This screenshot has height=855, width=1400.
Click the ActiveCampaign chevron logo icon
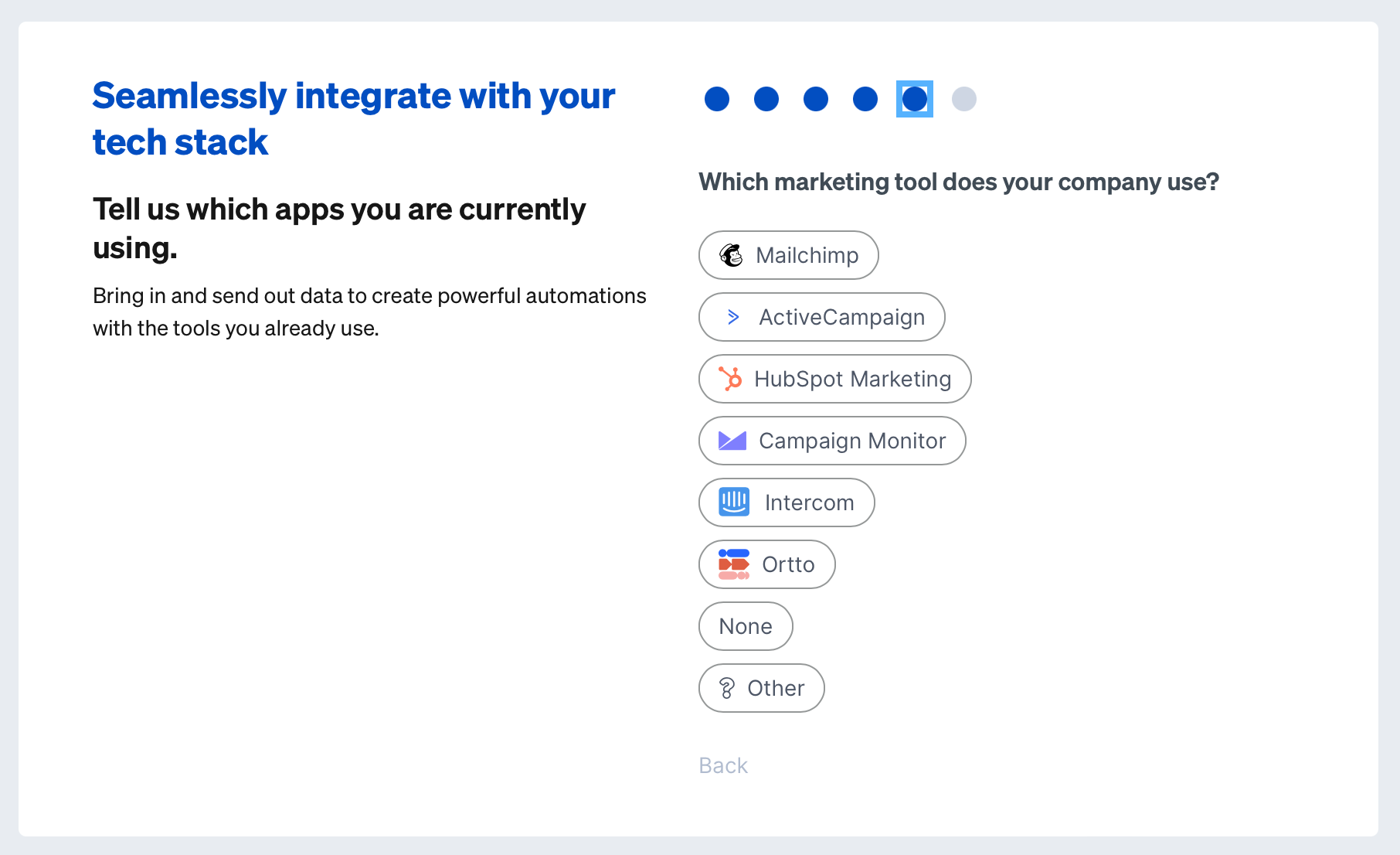[x=733, y=317]
